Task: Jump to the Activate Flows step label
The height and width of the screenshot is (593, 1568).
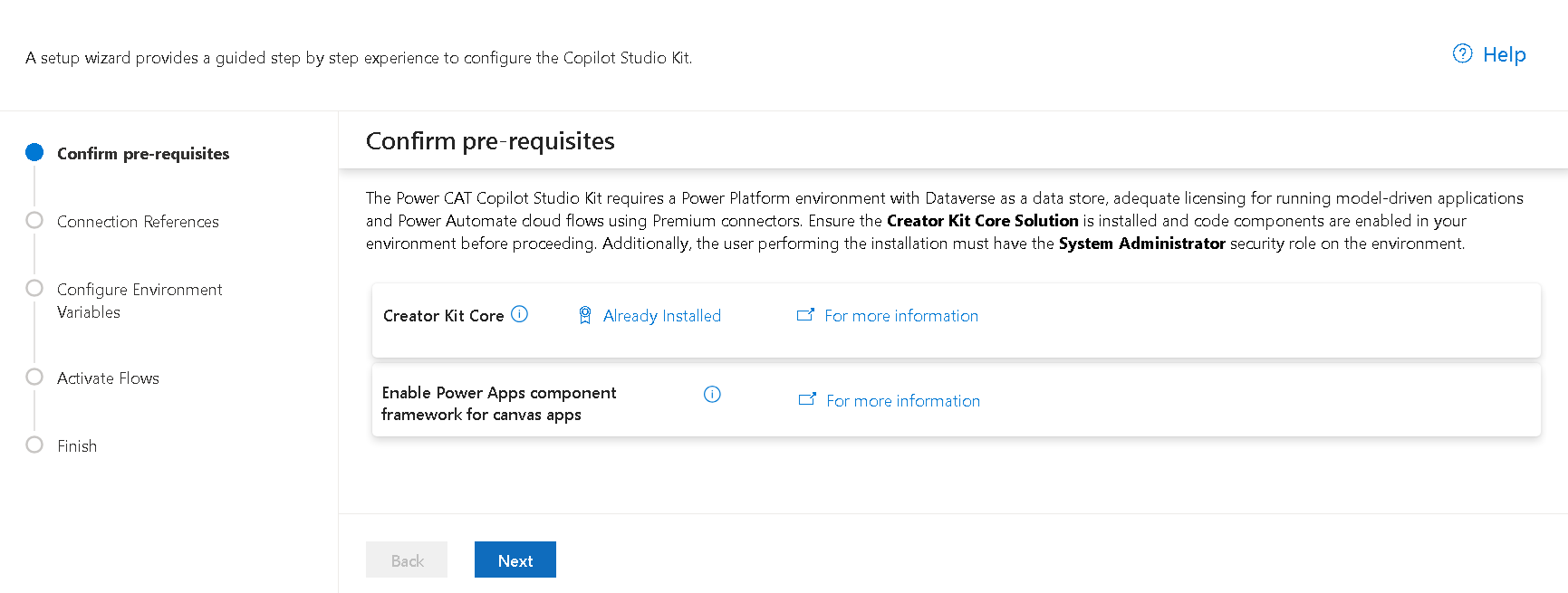Action: 108,378
